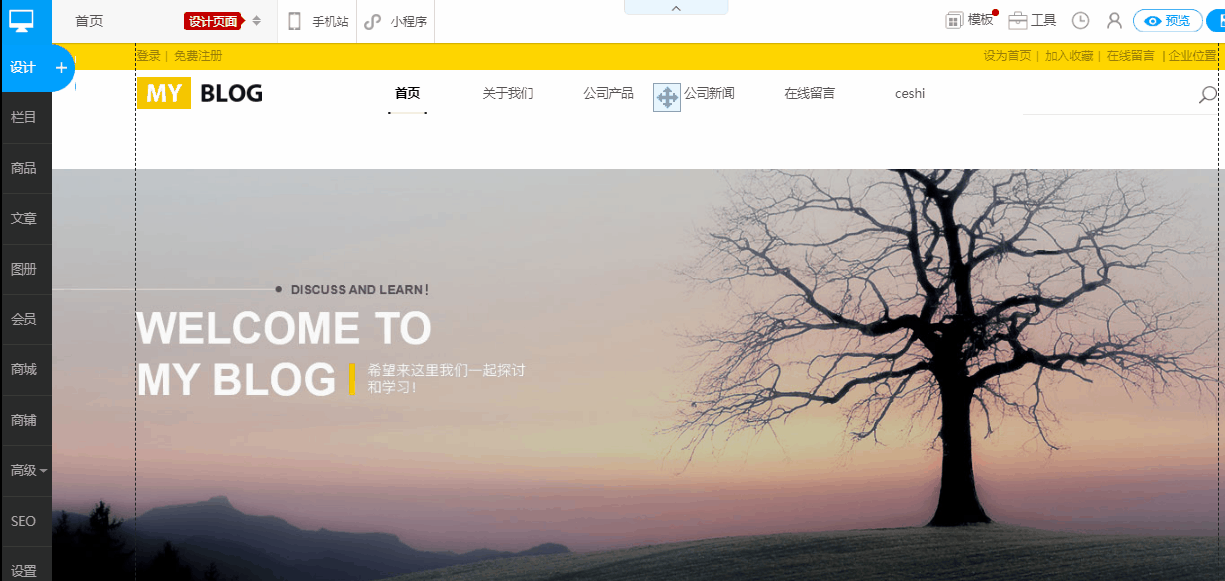This screenshot has width=1225, height=581.
Task: Select 关于我们 in the site navigation
Action: tap(507, 94)
